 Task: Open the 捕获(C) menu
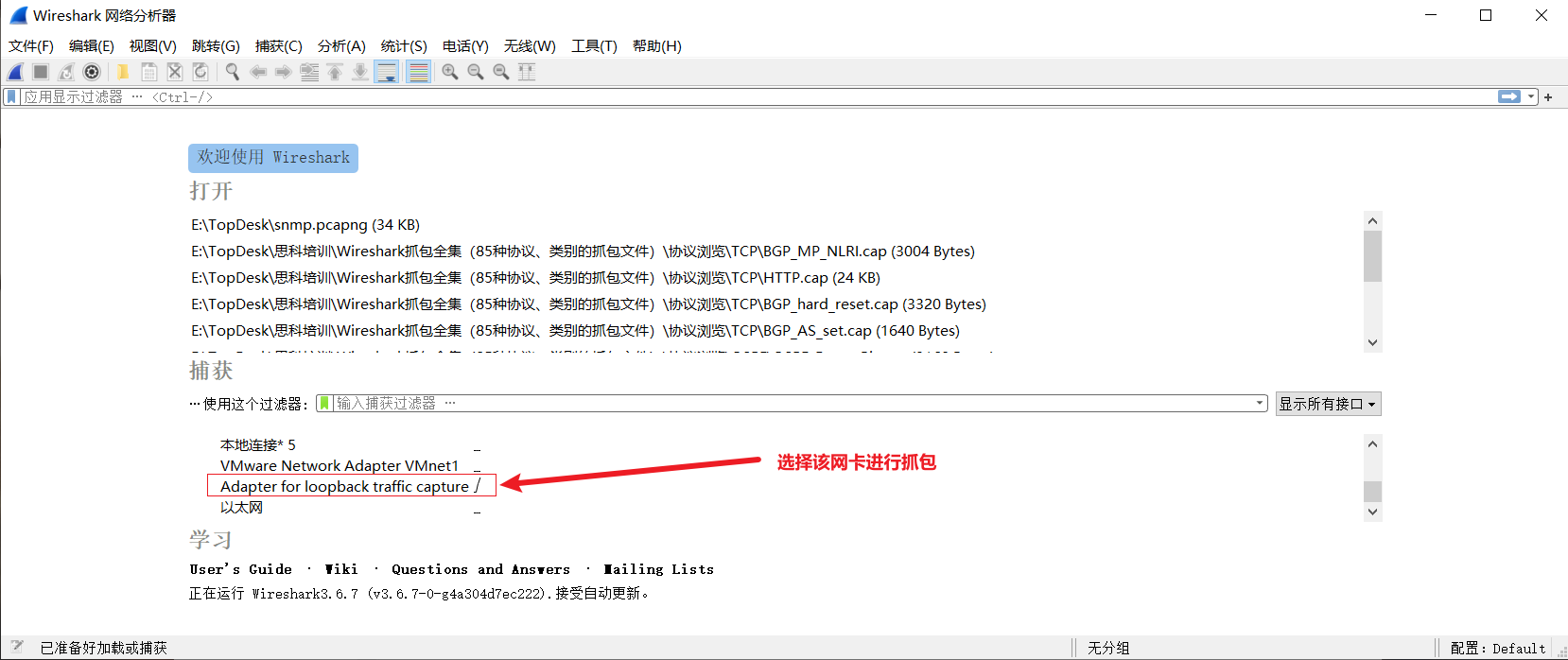pyautogui.click(x=279, y=45)
